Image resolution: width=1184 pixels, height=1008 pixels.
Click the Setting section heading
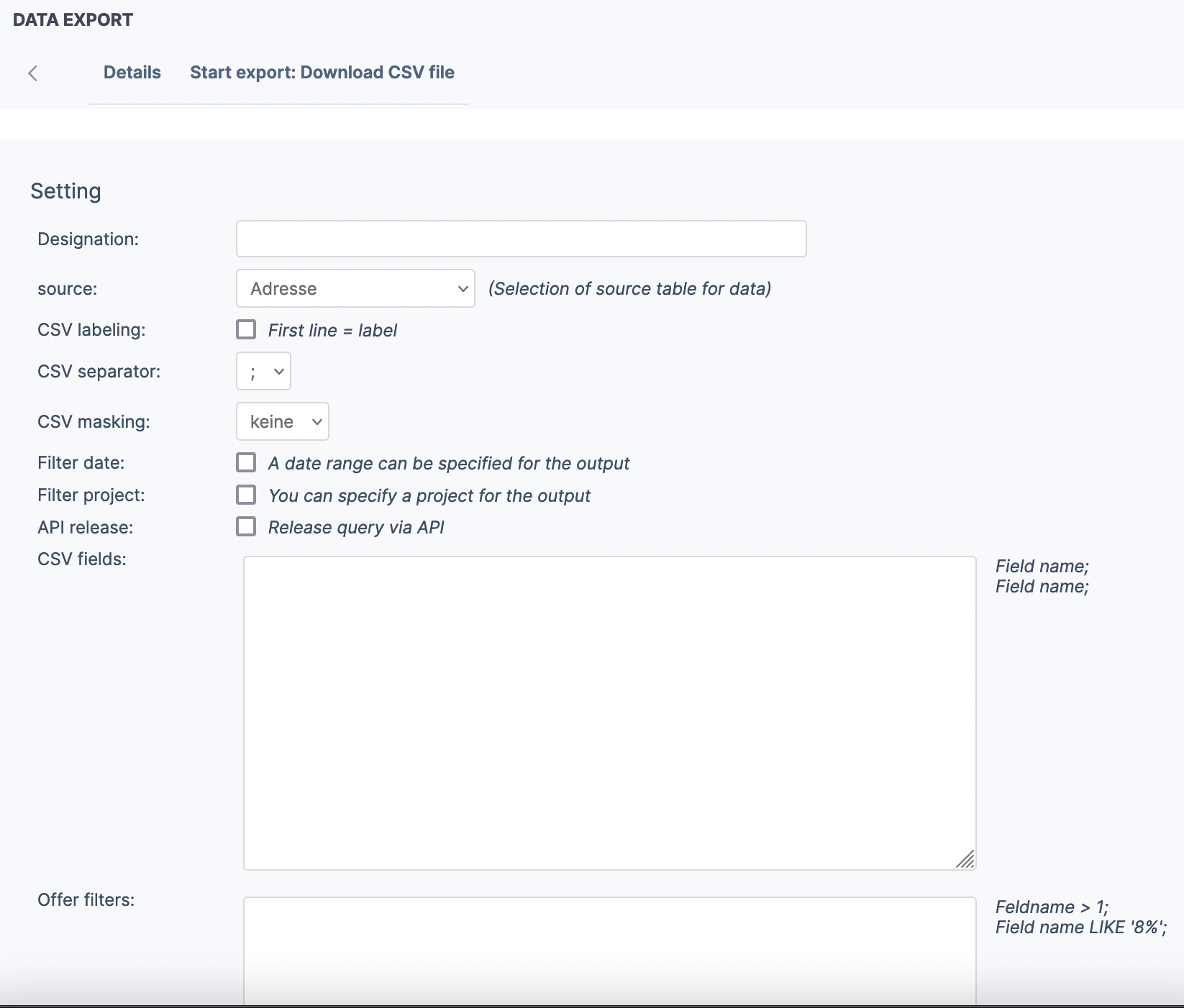pyautogui.click(x=65, y=191)
